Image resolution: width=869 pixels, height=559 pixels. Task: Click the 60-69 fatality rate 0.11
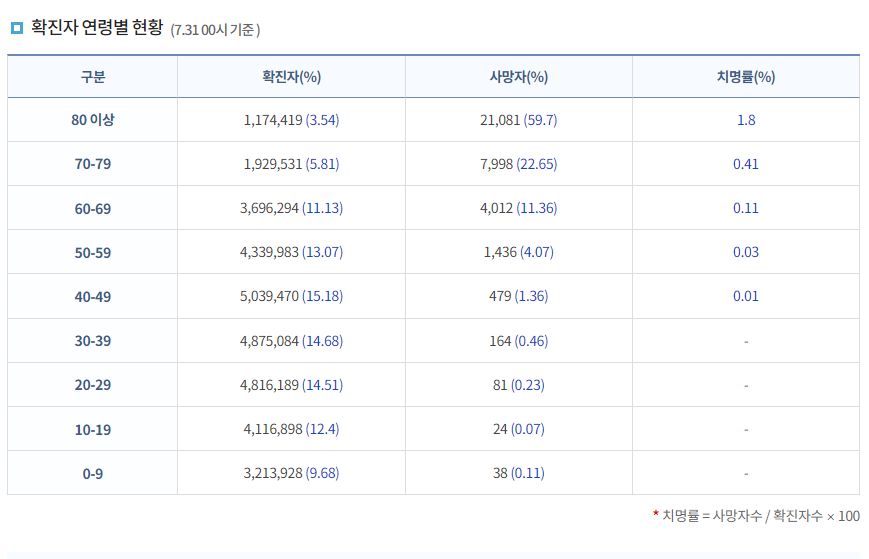(x=746, y=208)
